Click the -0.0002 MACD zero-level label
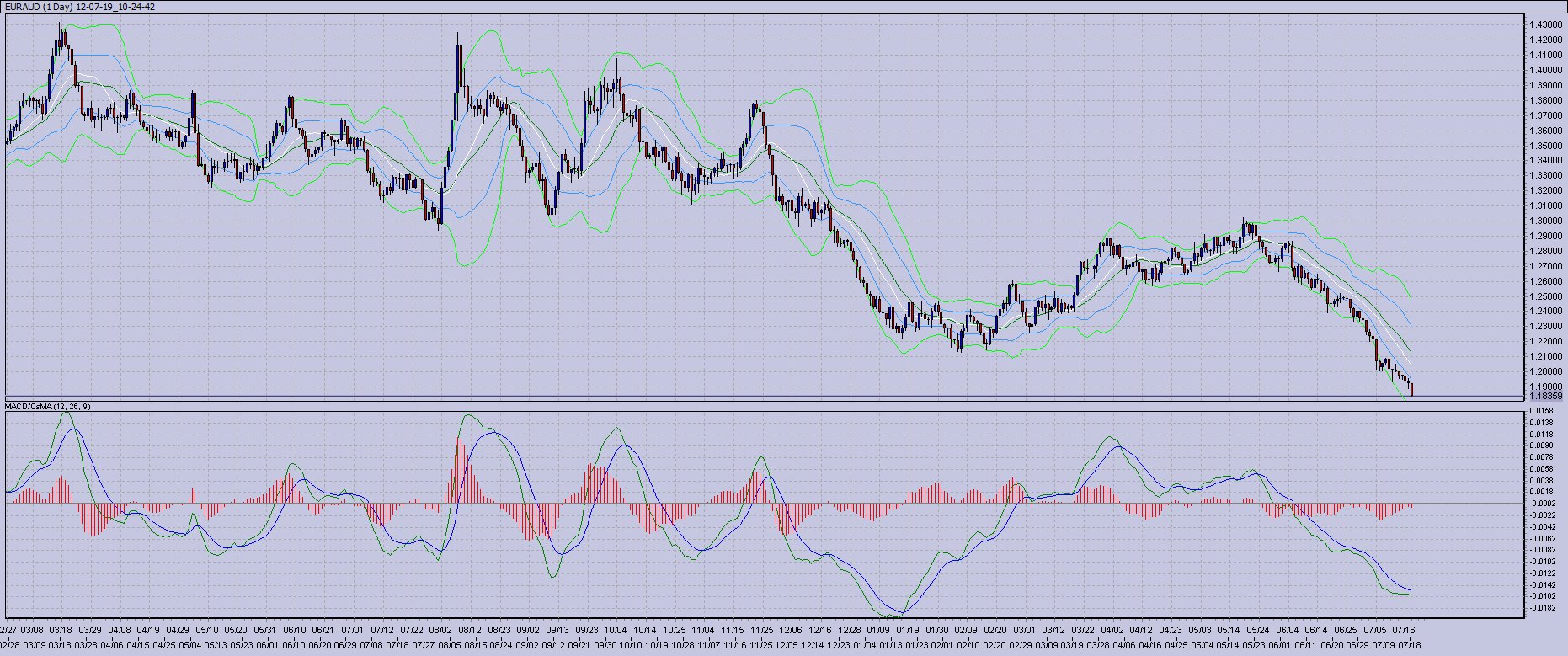The height and width of the screenshot is (656, 1568). (x=1543, y=503)
